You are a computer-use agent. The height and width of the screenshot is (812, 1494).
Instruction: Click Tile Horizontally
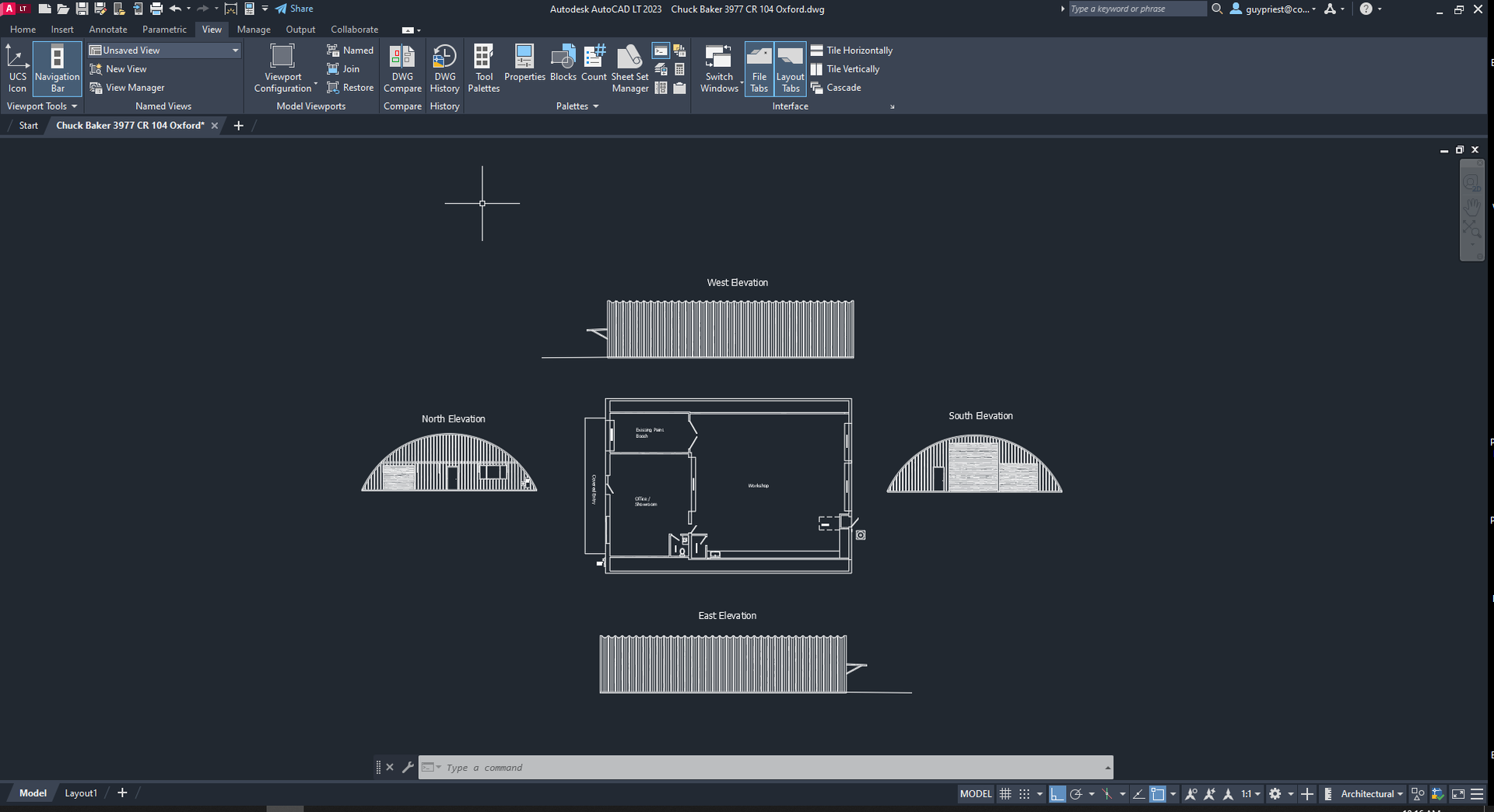pos(851,51)
